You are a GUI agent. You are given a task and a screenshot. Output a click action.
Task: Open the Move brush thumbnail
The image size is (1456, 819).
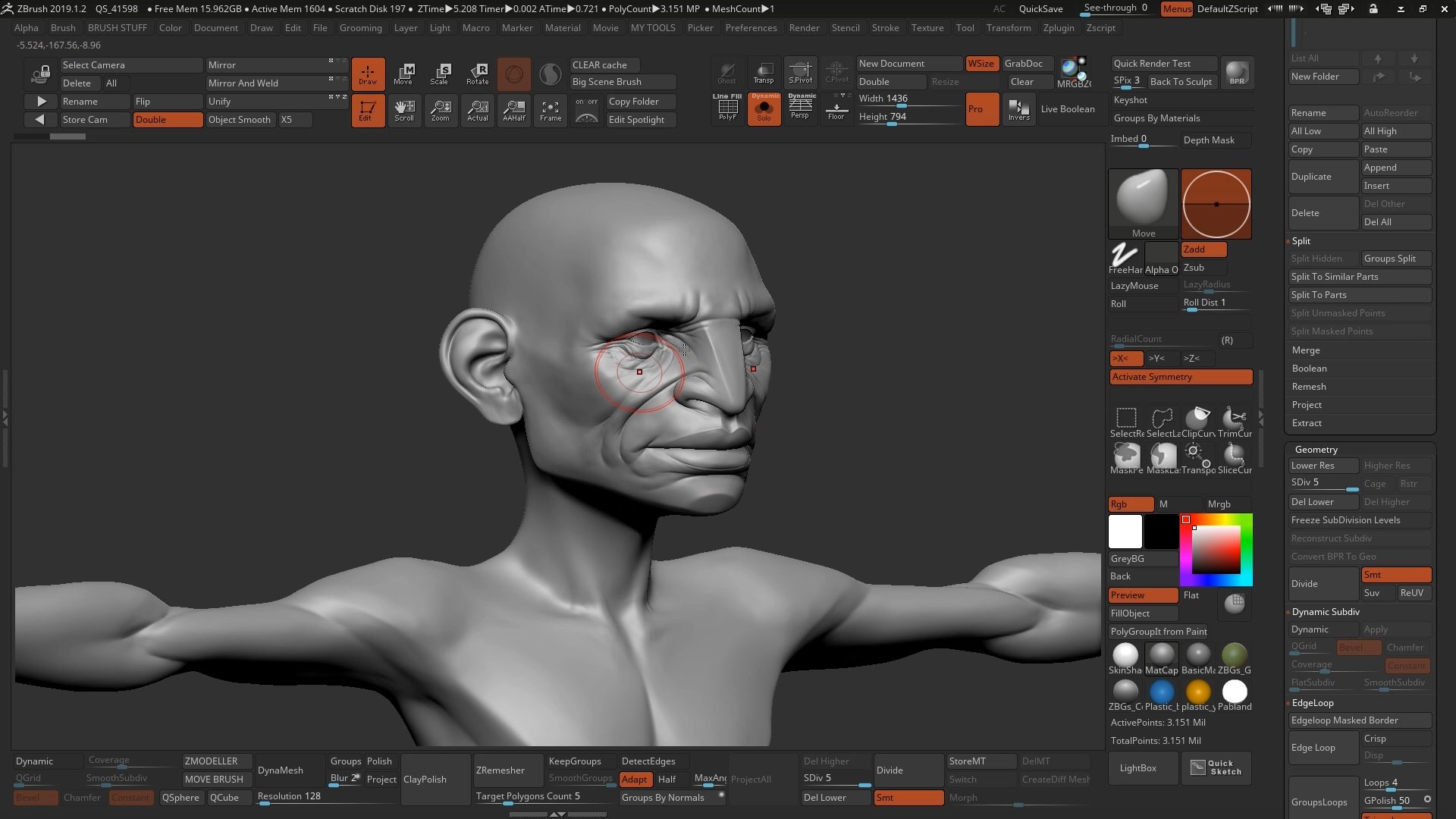1144,203
